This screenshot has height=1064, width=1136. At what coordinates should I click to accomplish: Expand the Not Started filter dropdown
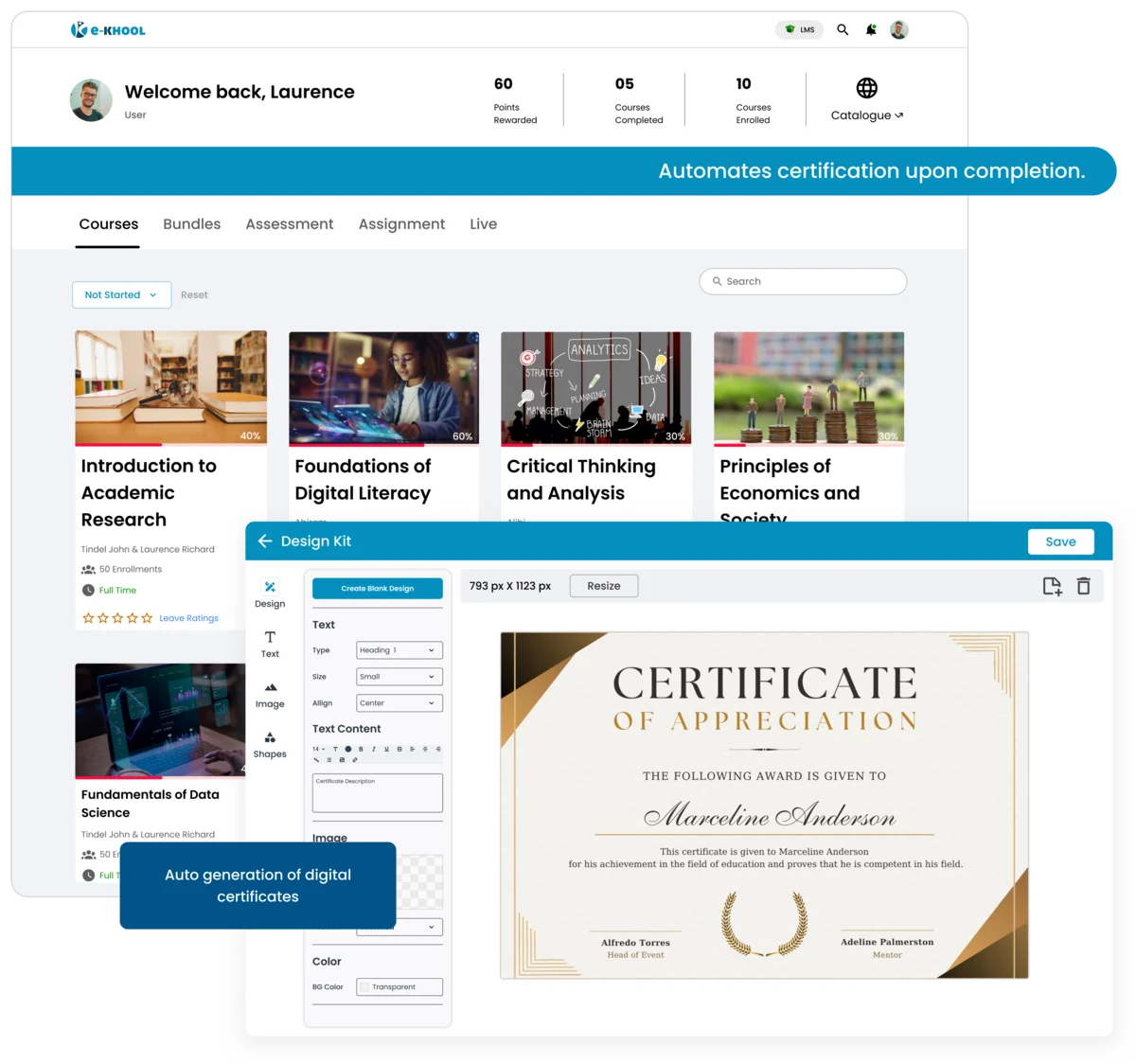pos(121,294)
